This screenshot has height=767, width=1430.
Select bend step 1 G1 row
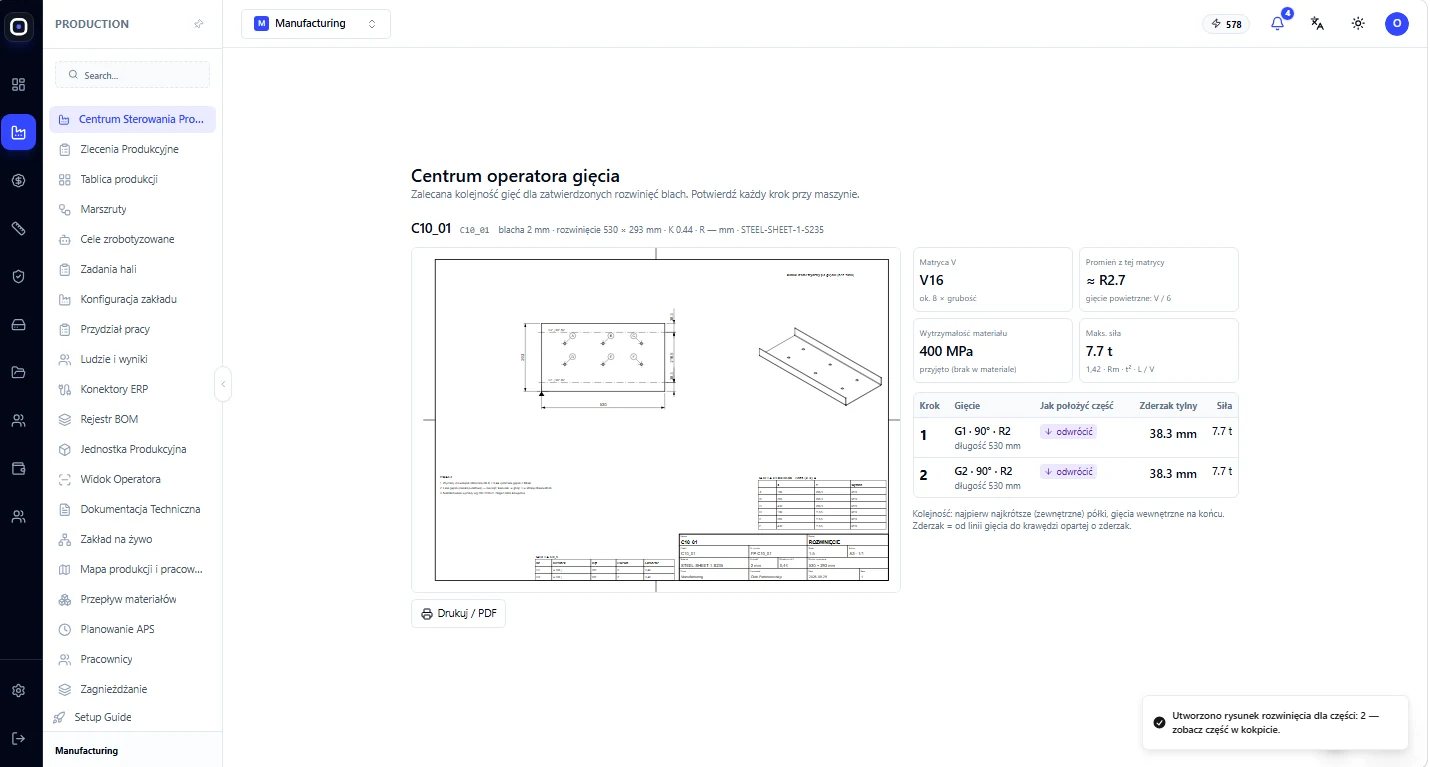click(1076, 437)
